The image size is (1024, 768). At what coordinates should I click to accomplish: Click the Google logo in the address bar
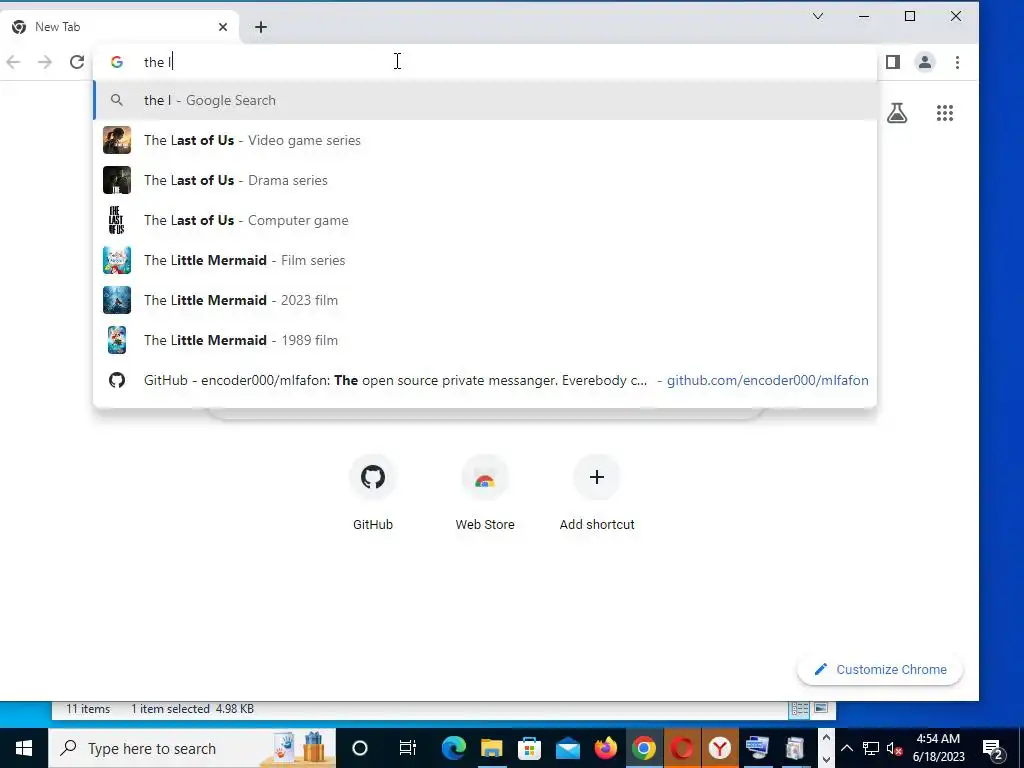coord(117,62)
